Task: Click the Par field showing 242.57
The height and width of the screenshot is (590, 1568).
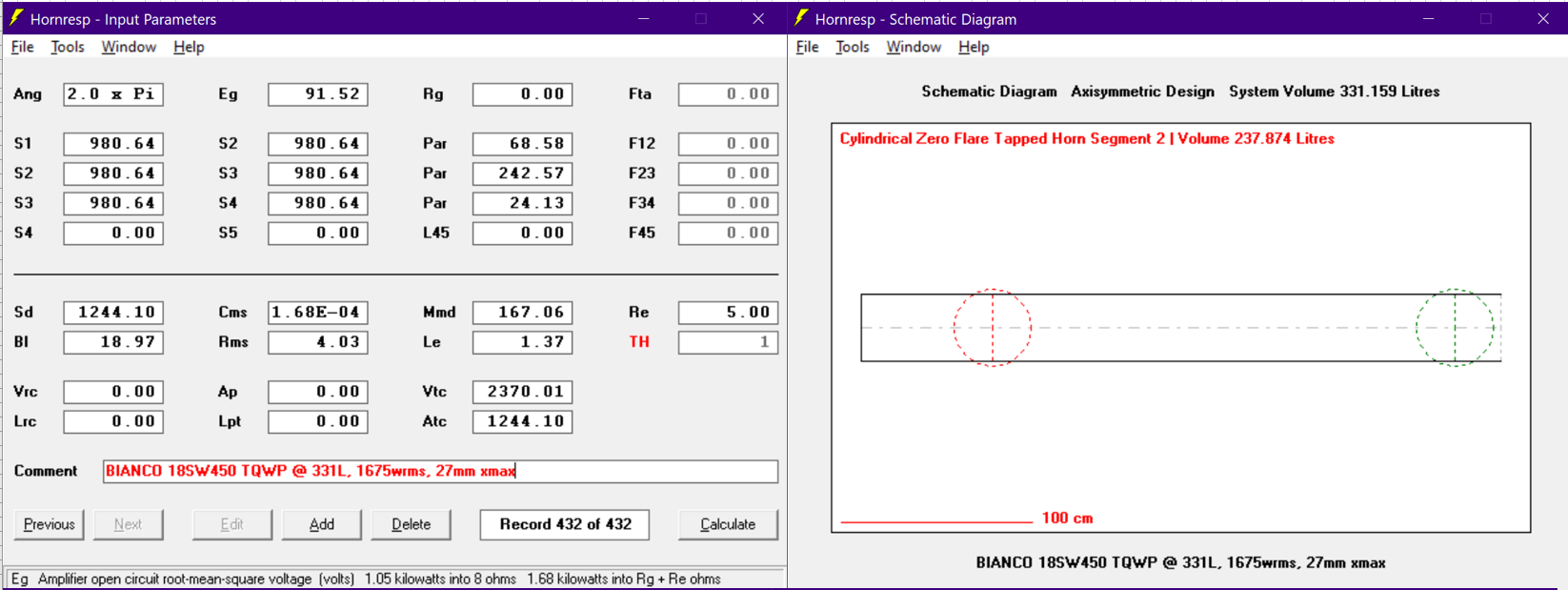Action: 523,173
